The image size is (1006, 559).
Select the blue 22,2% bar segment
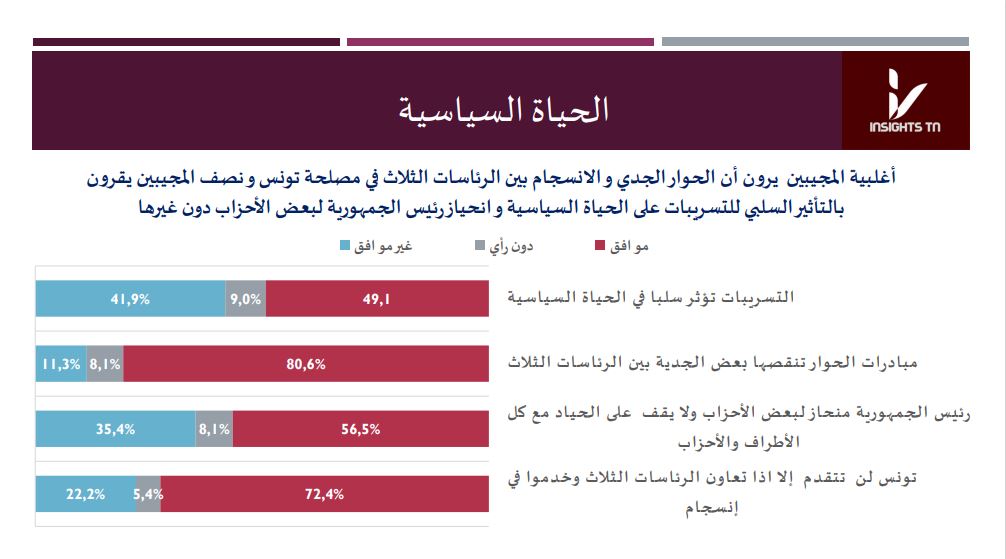[x=85, y=494]
